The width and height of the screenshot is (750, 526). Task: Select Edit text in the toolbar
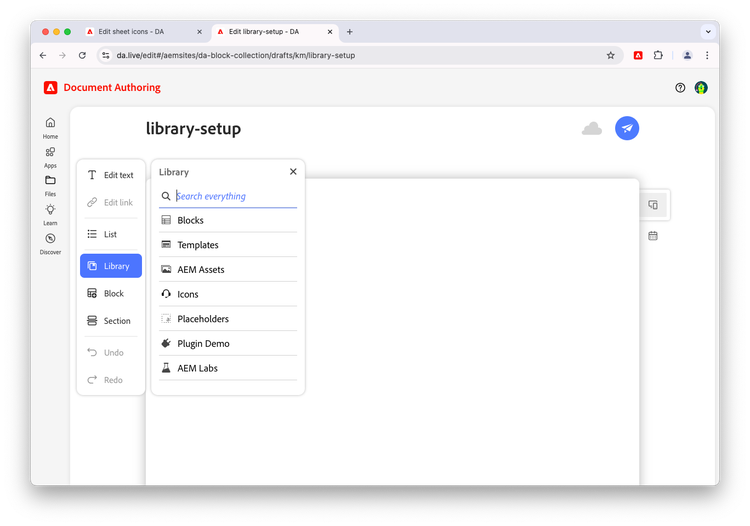(111, 175)
